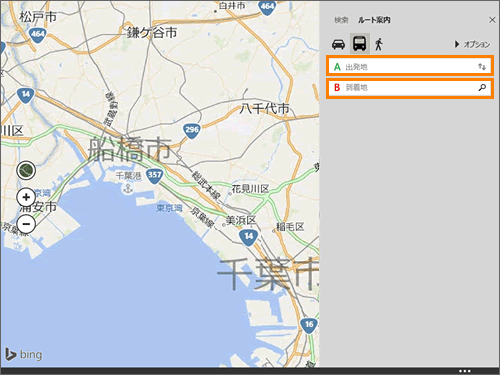
Task: Click the 松戸市 label on map
Action: [38, 17]
